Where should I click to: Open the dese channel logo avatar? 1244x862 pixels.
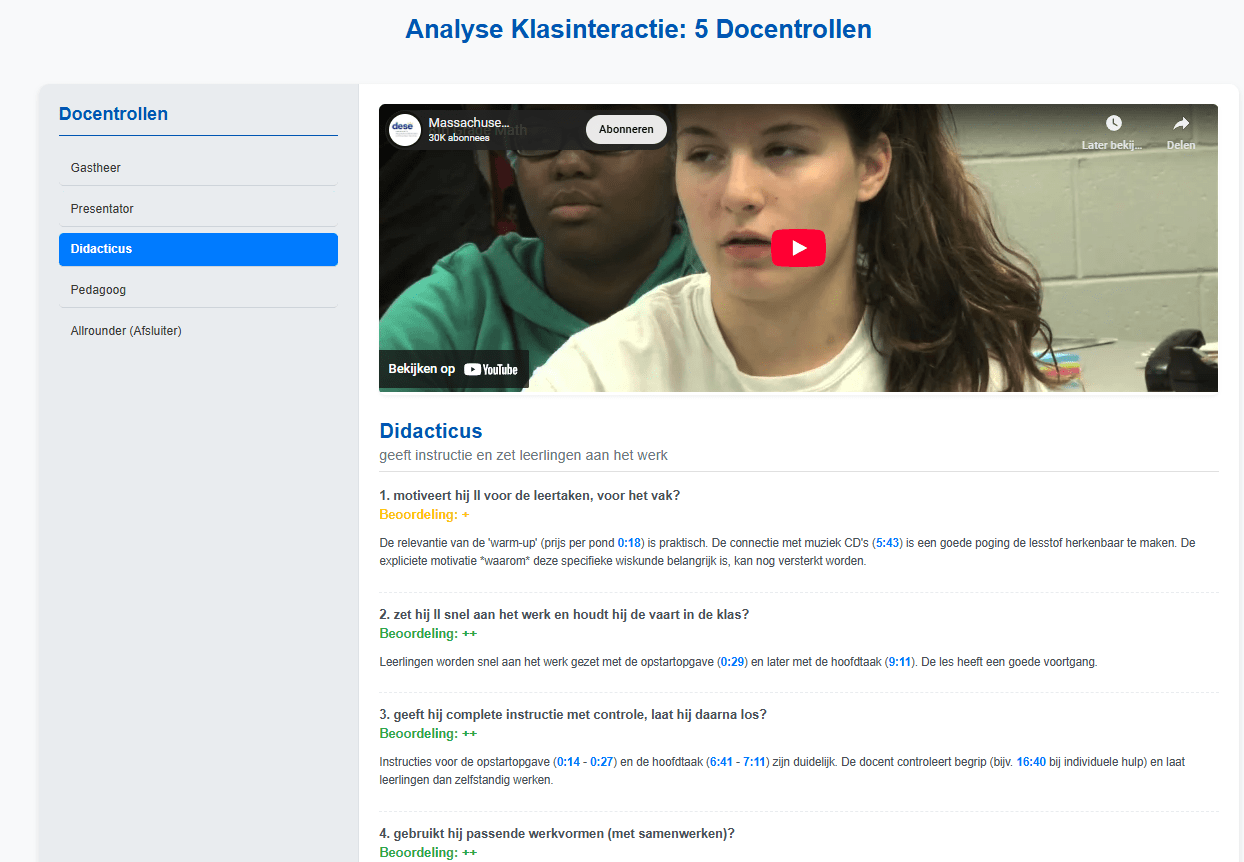(405, 129)
